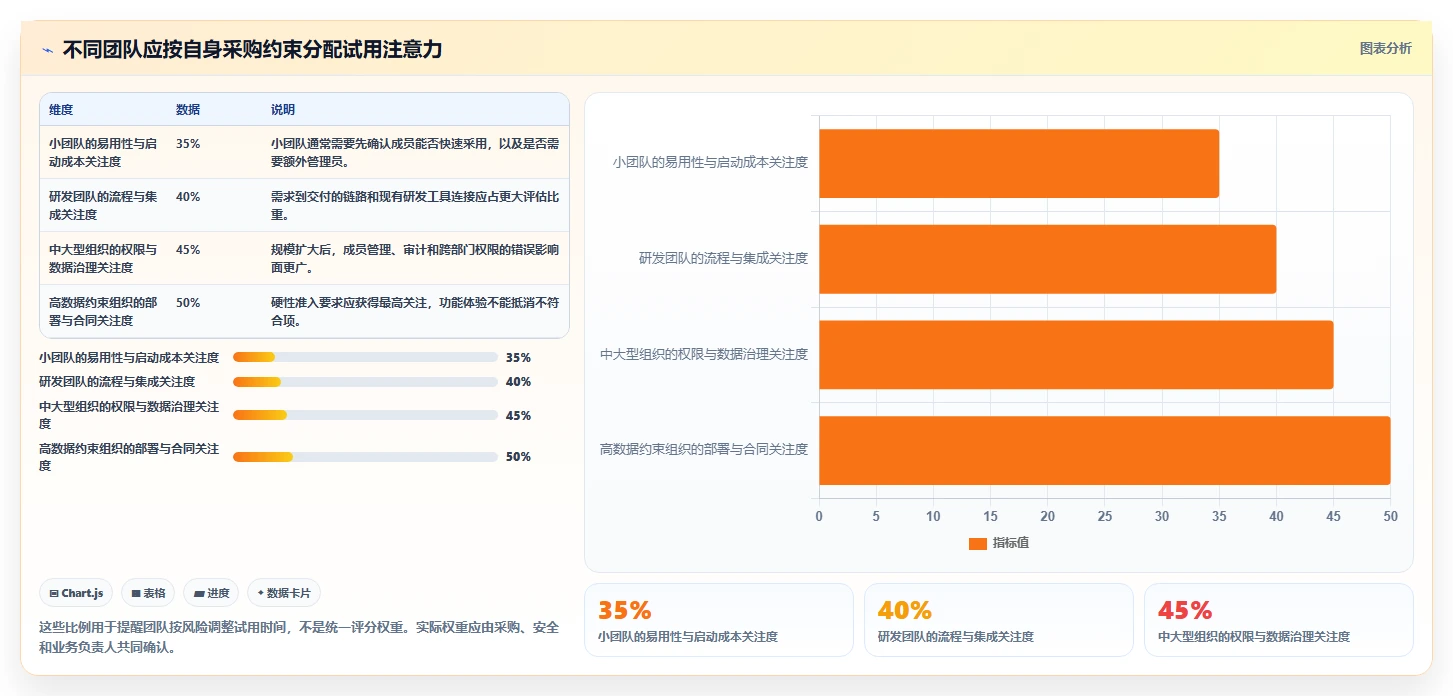Viewport: 1453px width, 696px height.
Task: Click the 35% value next to the first progress bar
Action: tap(518, 357)
